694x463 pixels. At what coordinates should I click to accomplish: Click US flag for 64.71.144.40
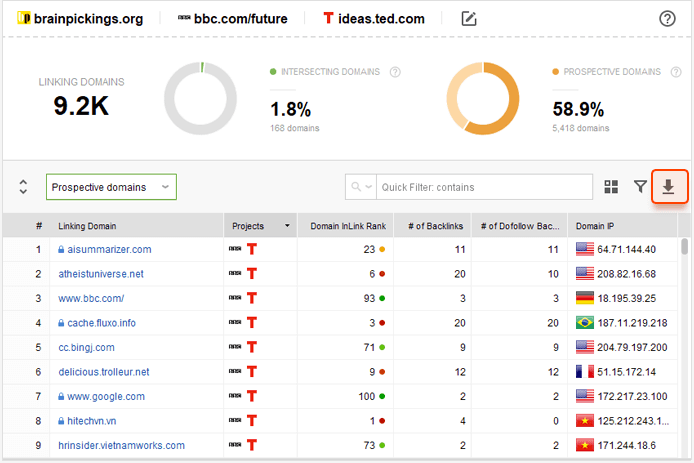(x=585, y=249)
